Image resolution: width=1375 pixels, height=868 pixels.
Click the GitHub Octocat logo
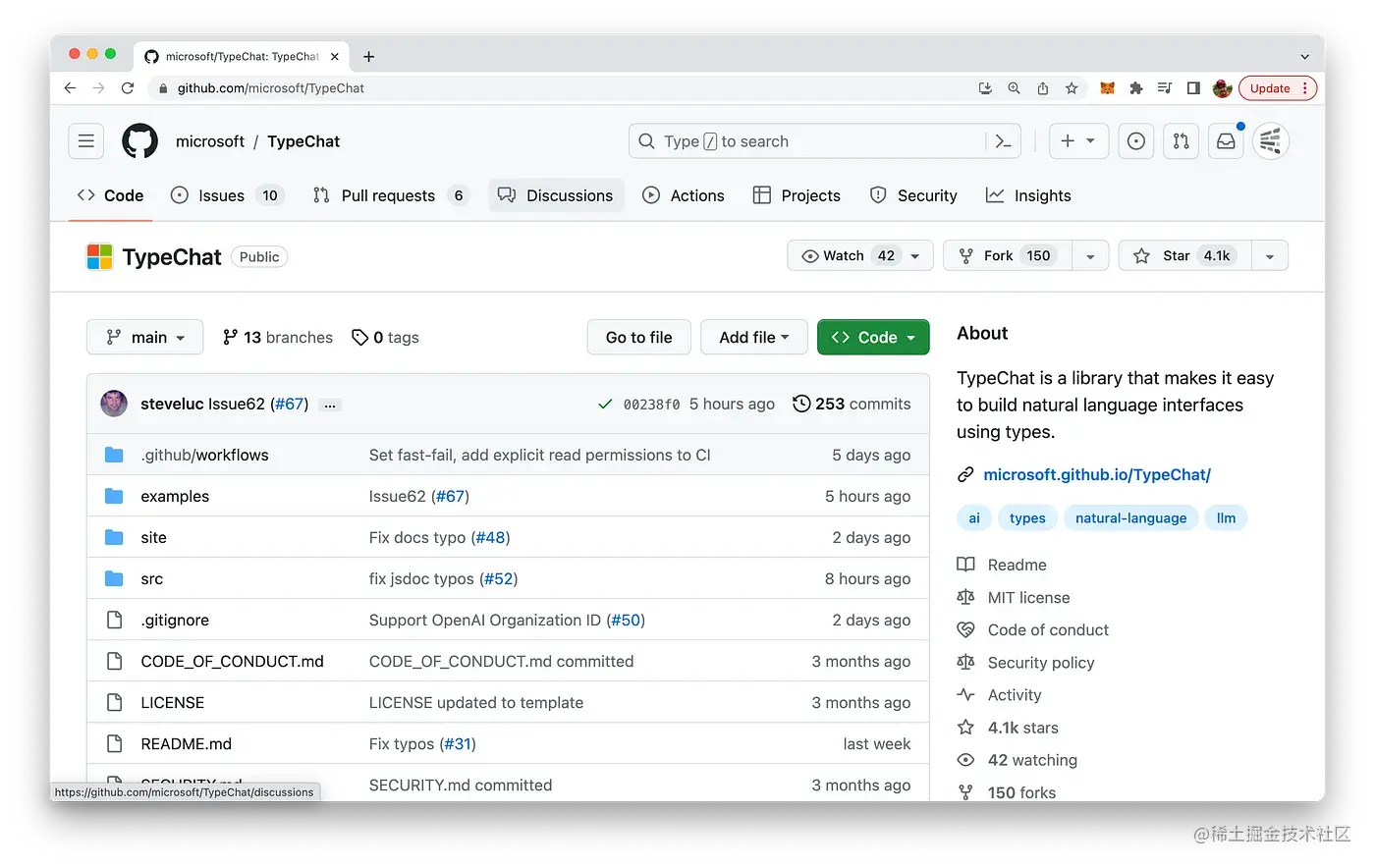pos(139,141)
